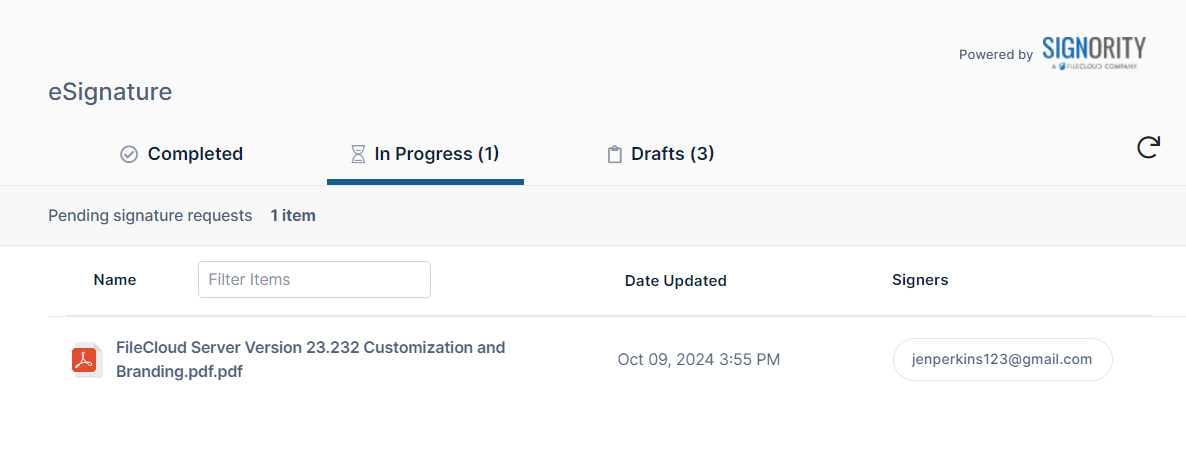Screen dimensions: 1186x457
Task: Click the clipboard icon beside Drafts
Action: point(615,155)
